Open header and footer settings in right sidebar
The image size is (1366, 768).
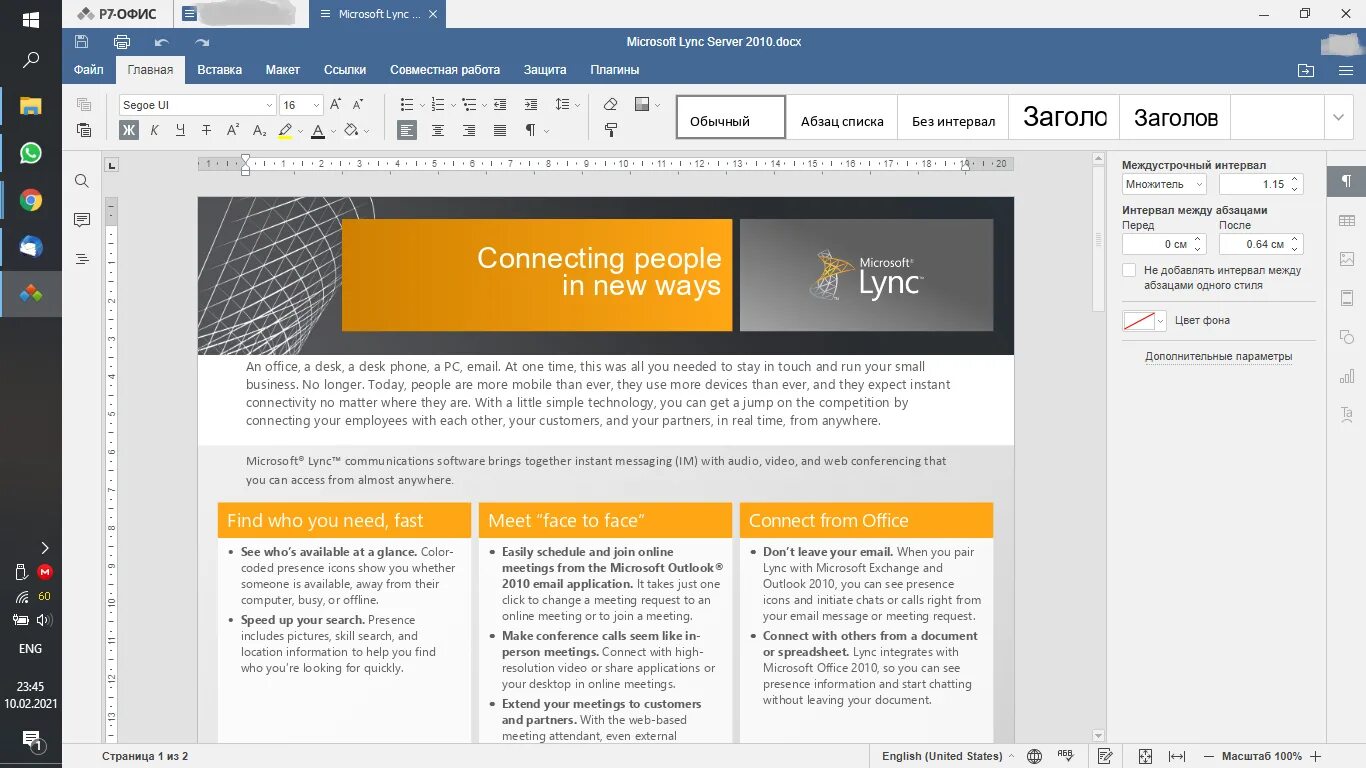point(1346,298)
